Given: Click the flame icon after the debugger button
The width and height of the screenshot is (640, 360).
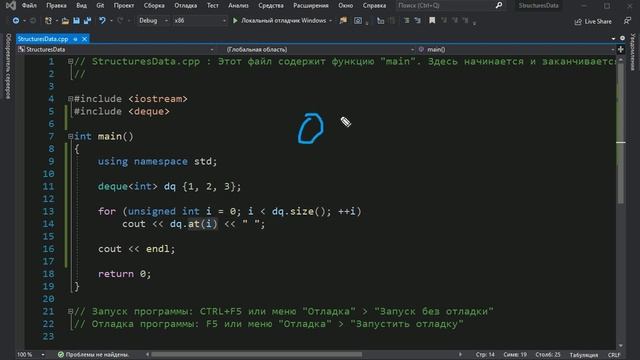Looking at the screenshot, I should pyautogui.click(x=343, y=20).
